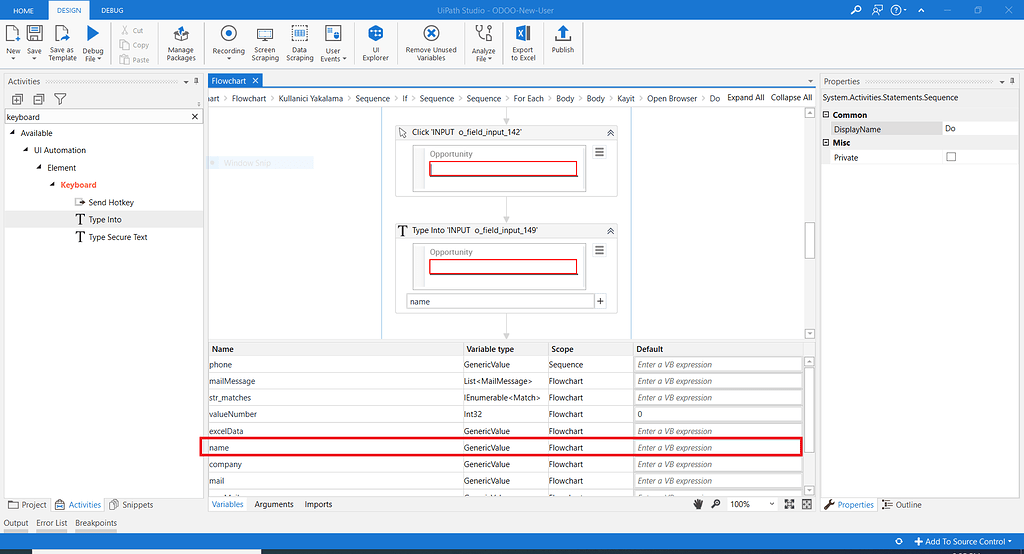Collapse the Type Into INPUT activity
The image size is (1024, 554).
click(x=611, y=231)
